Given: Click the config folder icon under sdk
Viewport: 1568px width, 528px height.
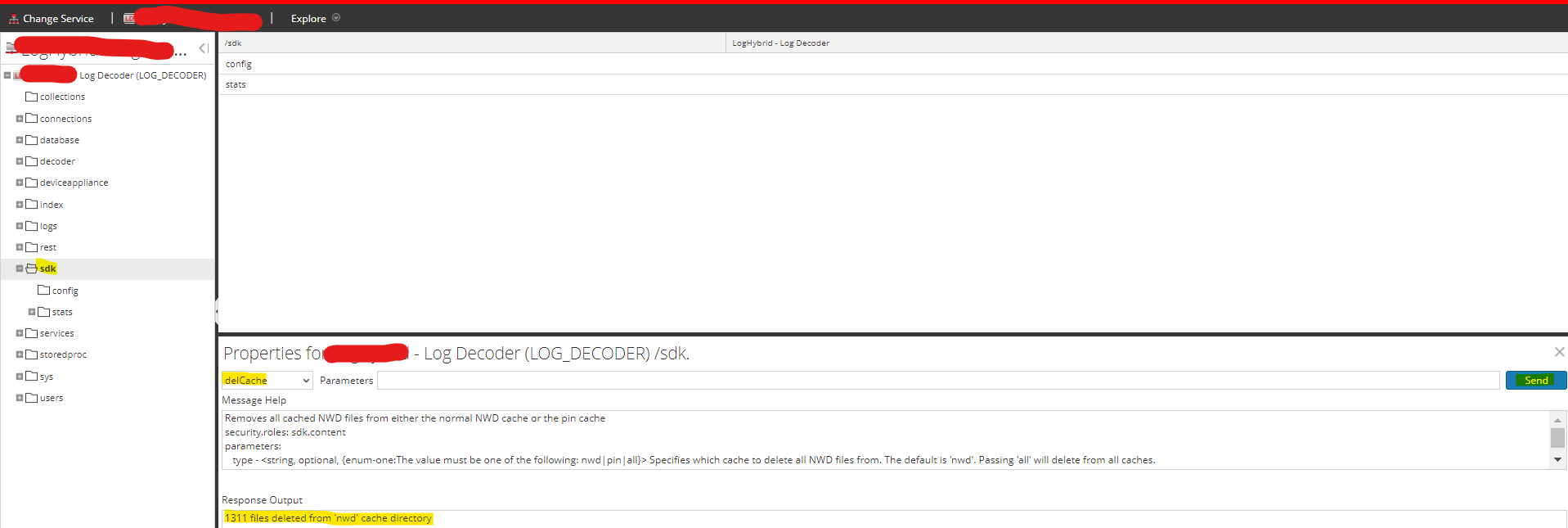Looking at the screenshot, I should click(44, 290).
